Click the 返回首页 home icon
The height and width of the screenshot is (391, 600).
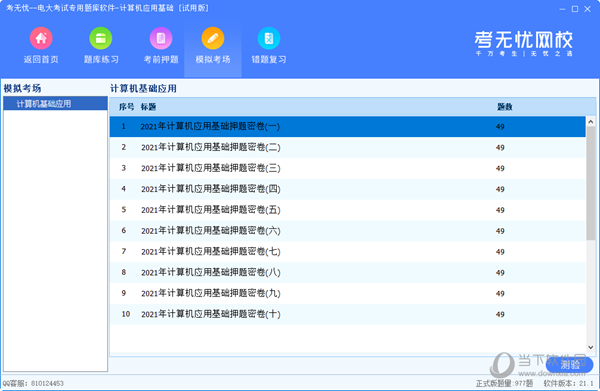[x=41, y=38]
